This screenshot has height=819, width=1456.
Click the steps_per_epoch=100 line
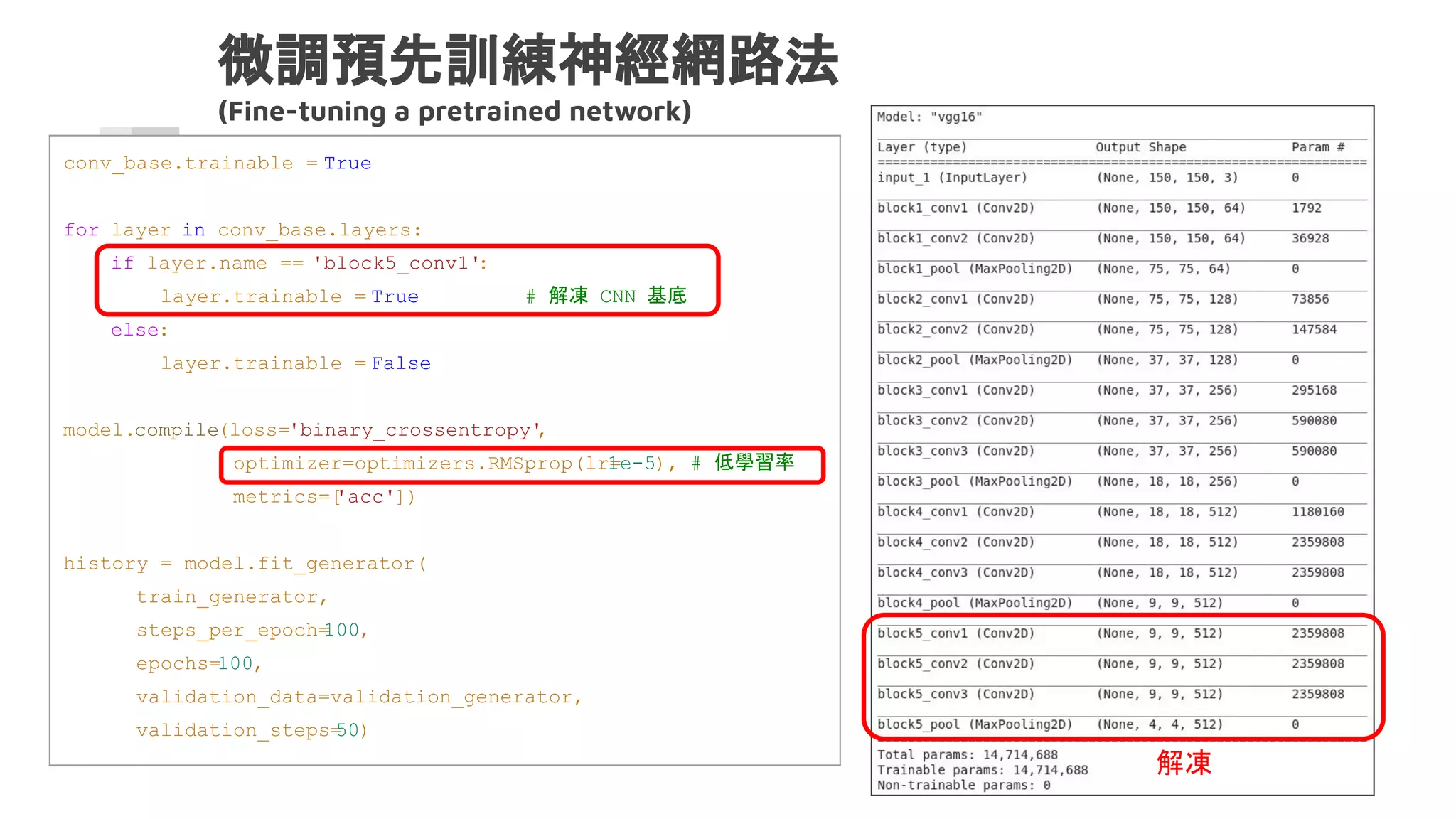252,631
